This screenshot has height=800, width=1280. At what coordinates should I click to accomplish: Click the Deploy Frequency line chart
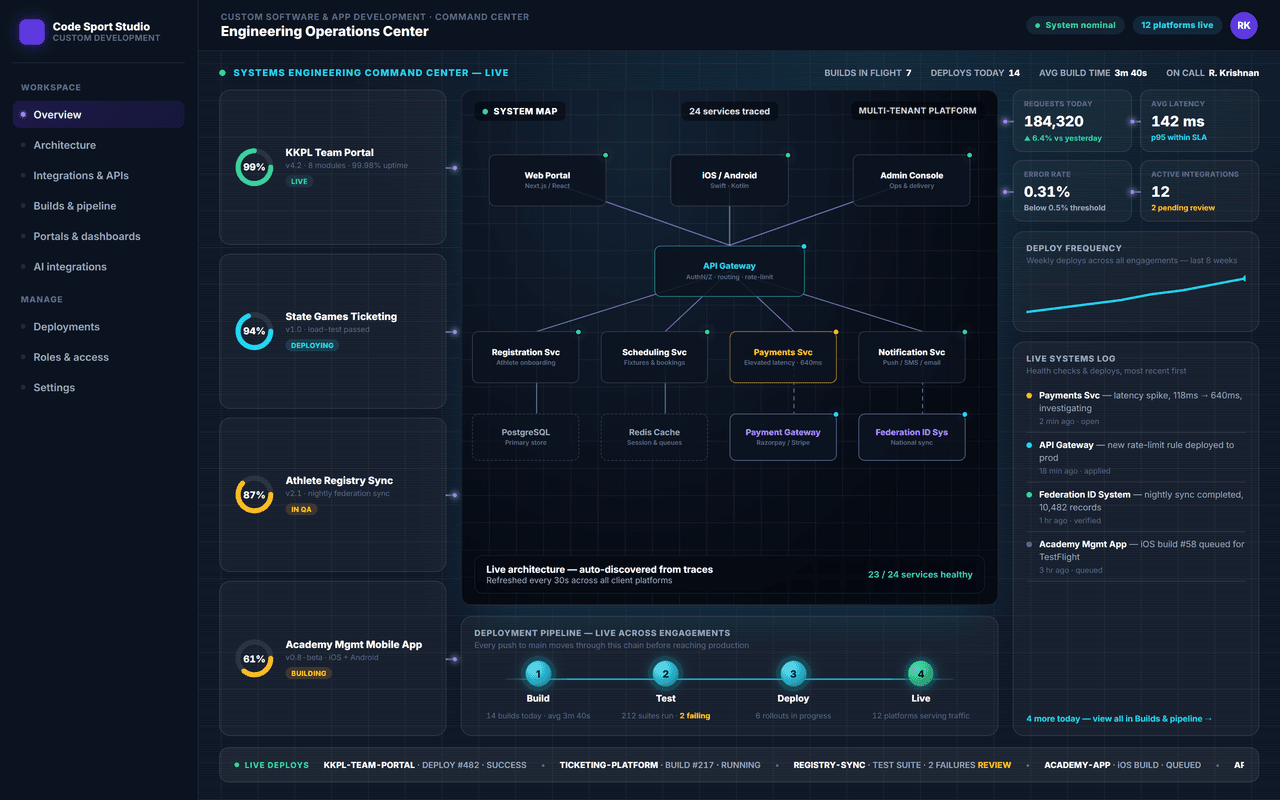(1135, 295)
